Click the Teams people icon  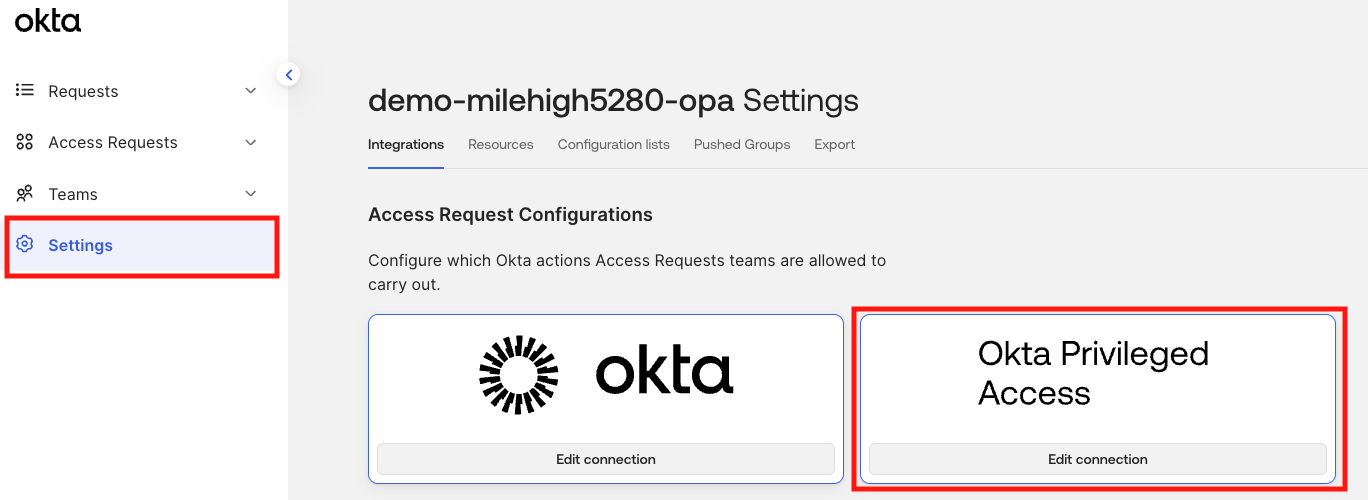point(25,194)
